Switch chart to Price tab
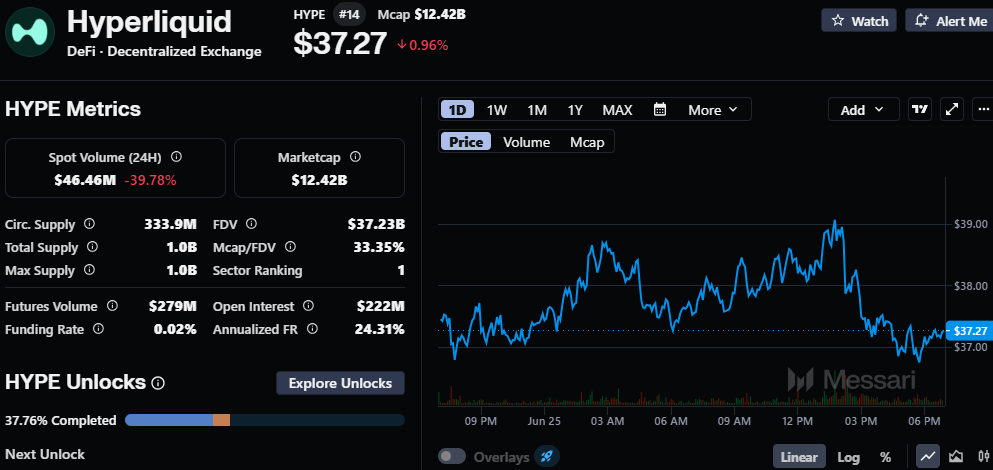Screen dimensions: 993x470 click(466, 142)
